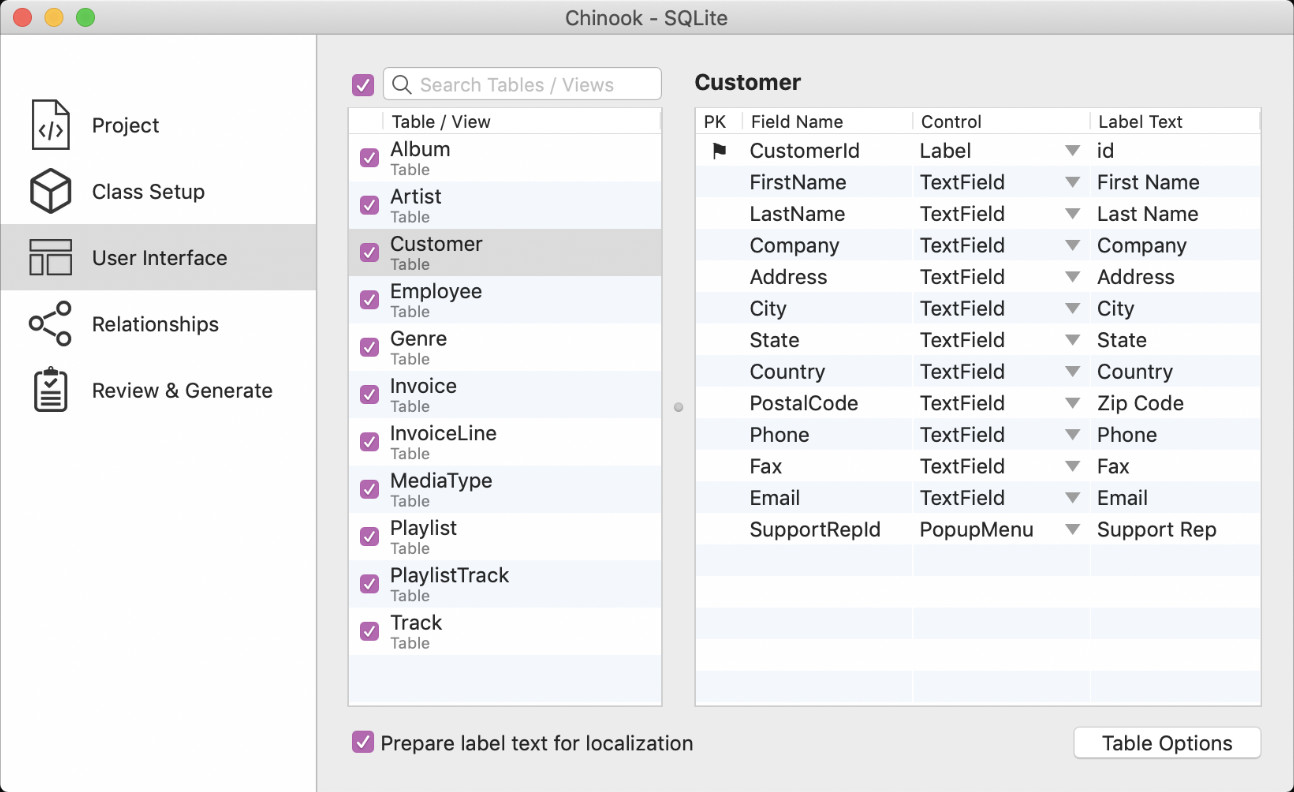
Task: Click the split-view divider handle dot
Action: point(678,407)
